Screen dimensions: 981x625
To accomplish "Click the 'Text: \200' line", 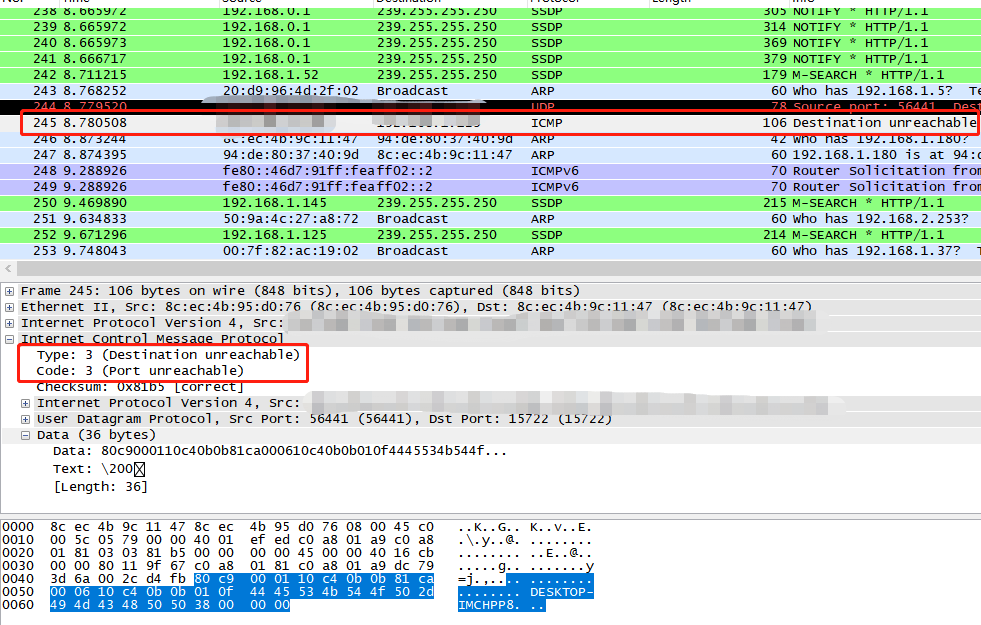I will 99,469.
